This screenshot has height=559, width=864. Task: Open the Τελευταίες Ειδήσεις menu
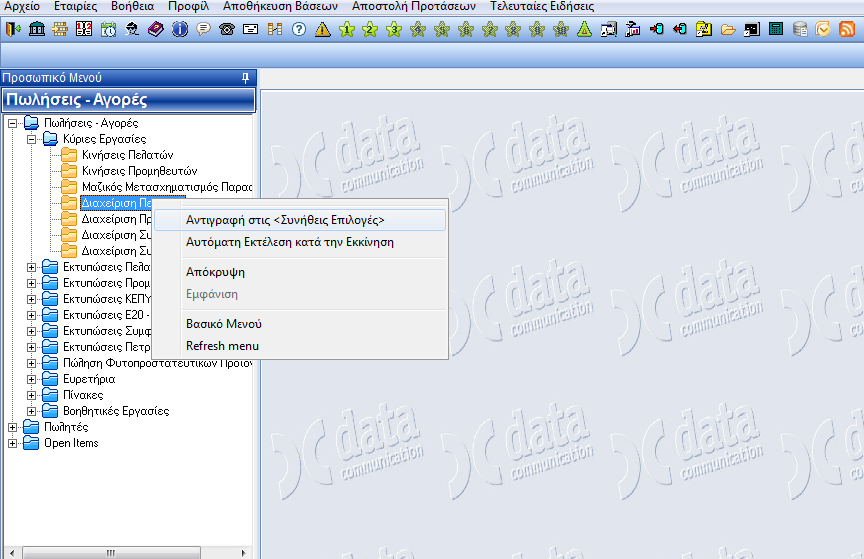click(x=542, y=6)
